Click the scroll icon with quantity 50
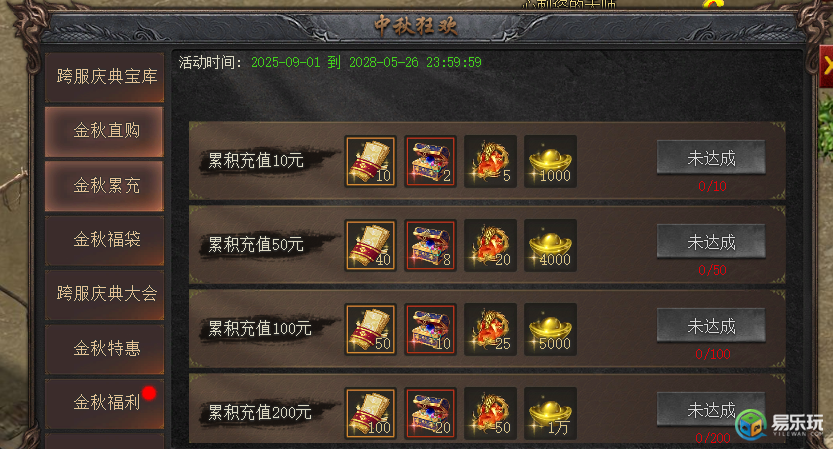The width and height of the screenshot is (833, 449). (370, 329)
